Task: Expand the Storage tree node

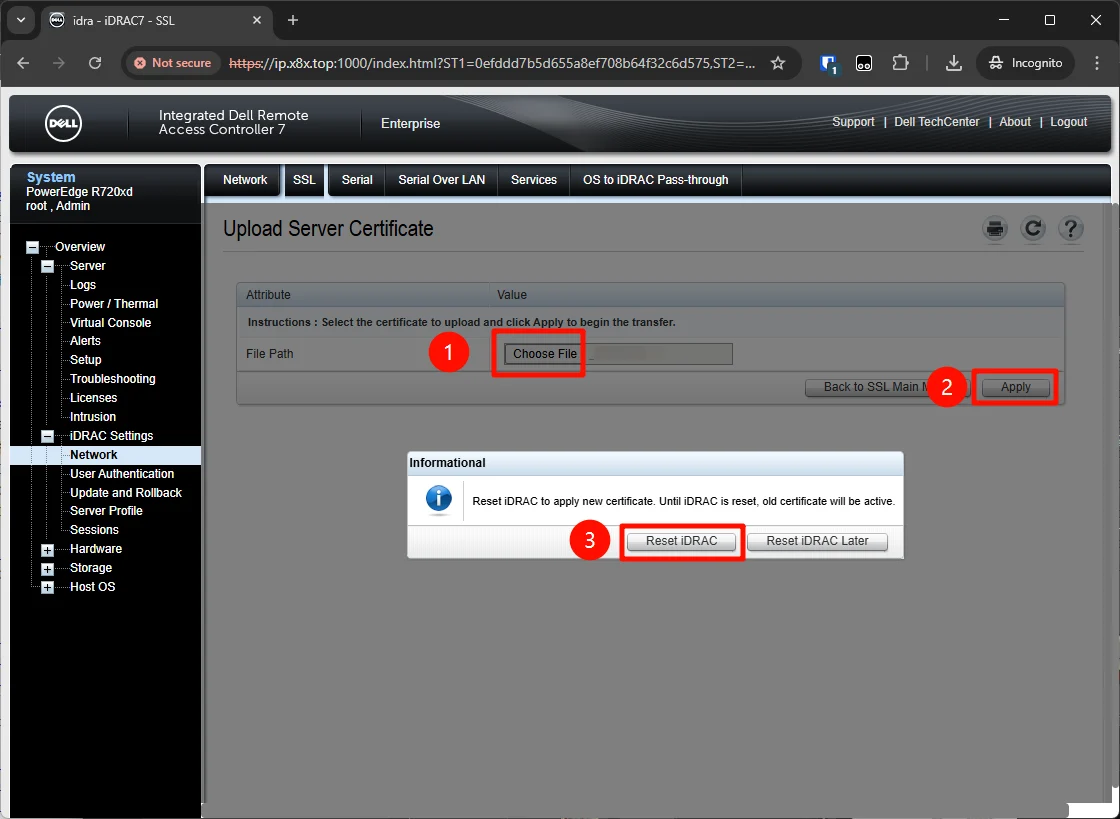Action: [x=47, y=569]
